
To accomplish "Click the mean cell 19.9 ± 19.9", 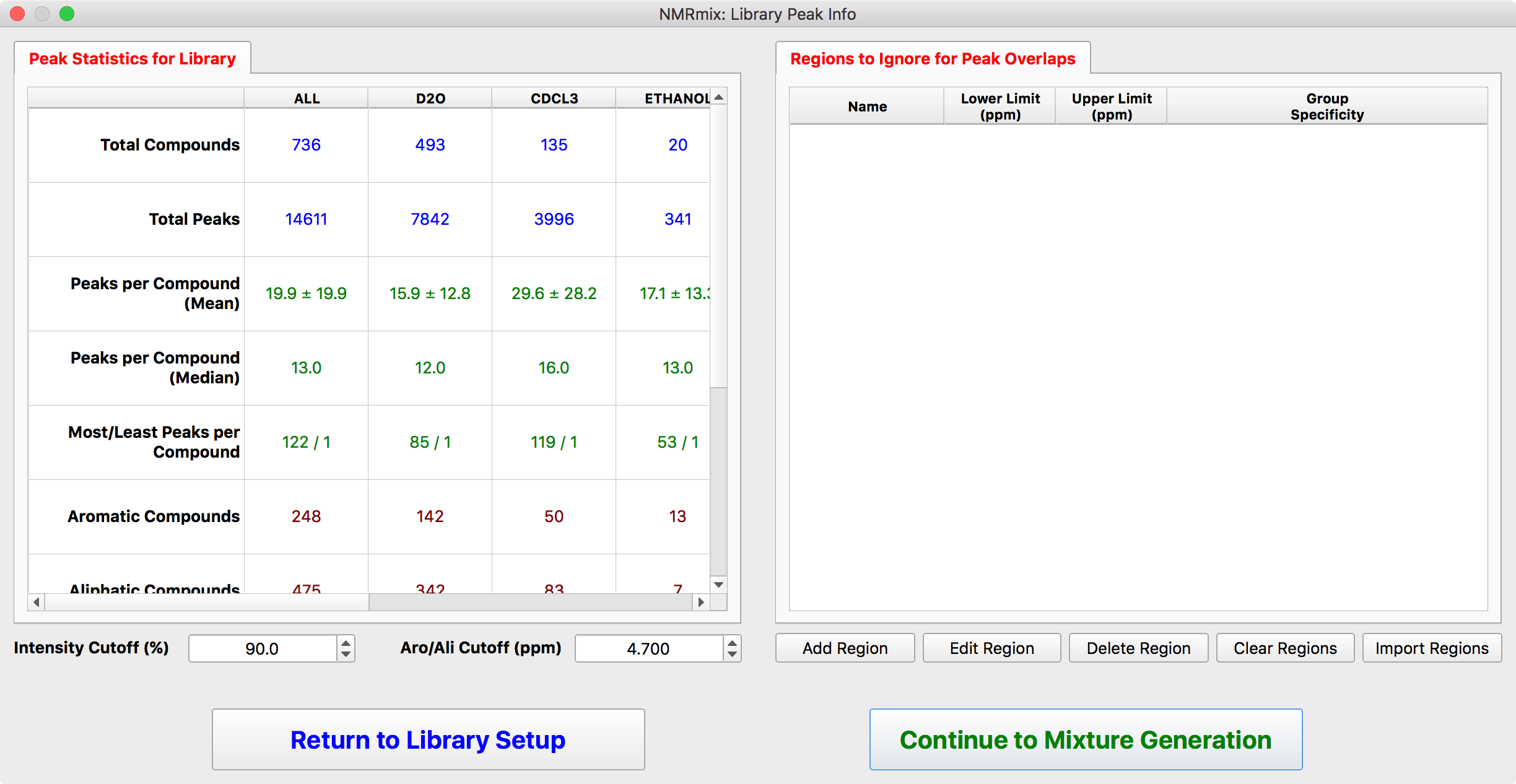I will [x=307, y=294].
